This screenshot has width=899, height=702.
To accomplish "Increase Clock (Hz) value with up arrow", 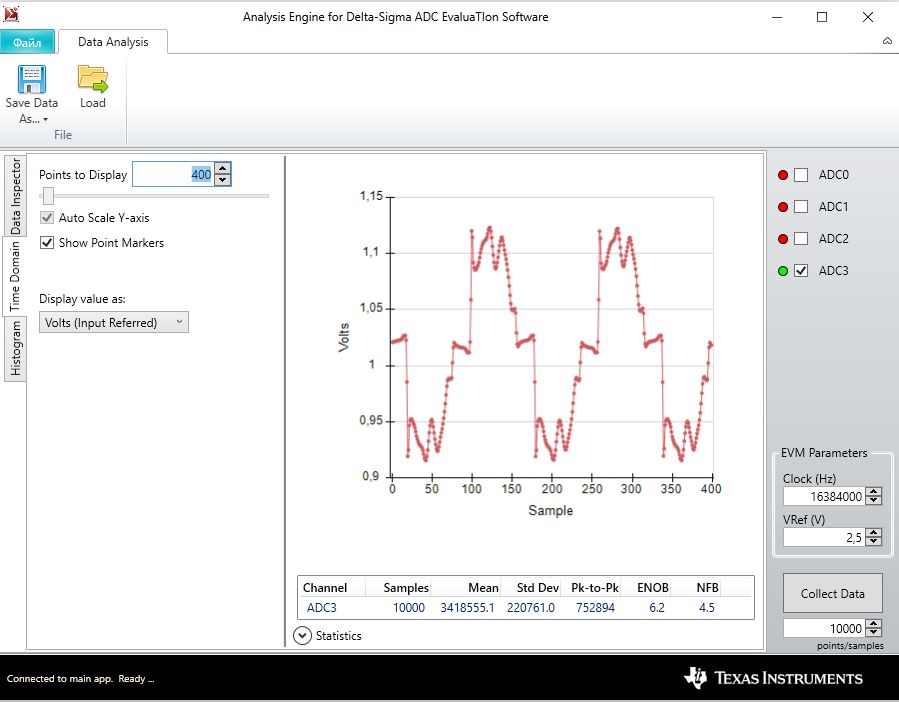I will [874, 492].
